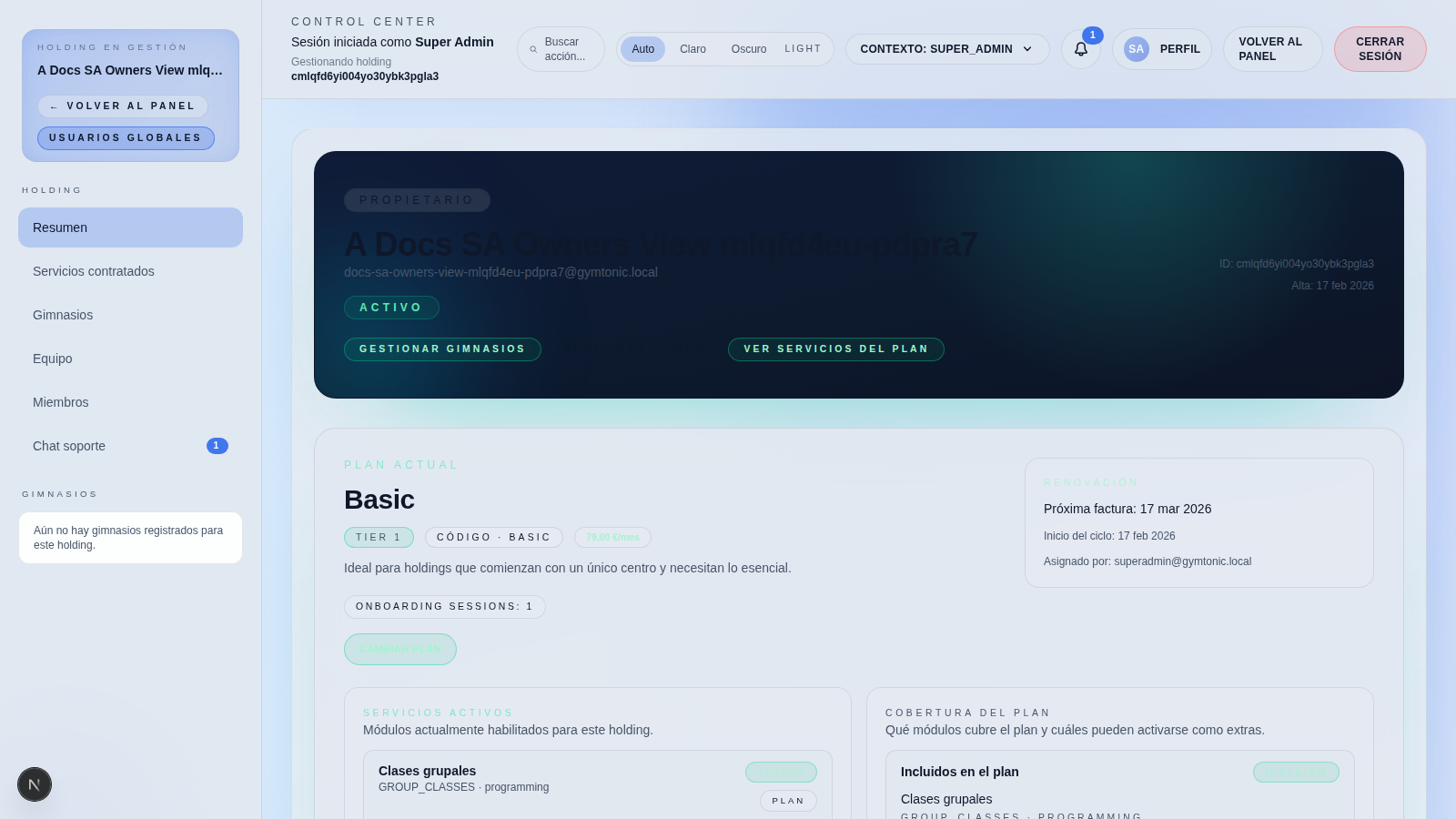Click the search magnifier icon
This screenshot has height=819, width=1456.
coord(533,49)
